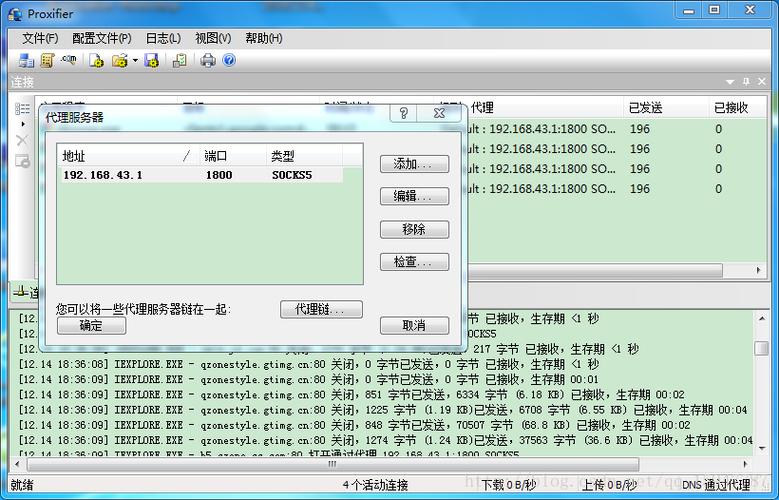The width and height of the screenshot is (779, 500).
Task: Click log line timestamped 18:36:08
Action: (x=309, y=364)
